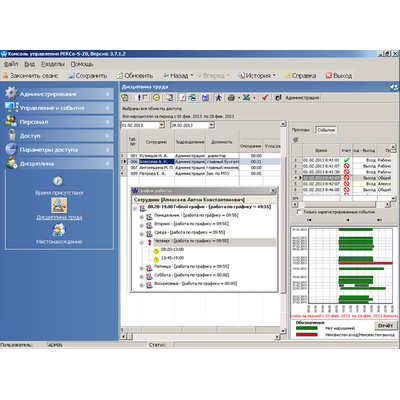Open the printer dropdown arrow
Screen dimensions: 400x400
pyautogui.click(x=239, y=98)
